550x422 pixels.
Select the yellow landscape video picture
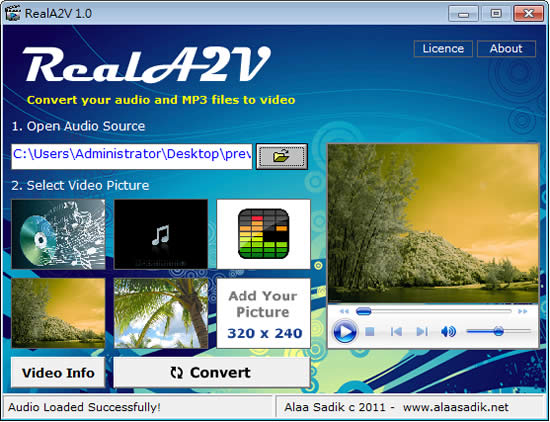58,313
